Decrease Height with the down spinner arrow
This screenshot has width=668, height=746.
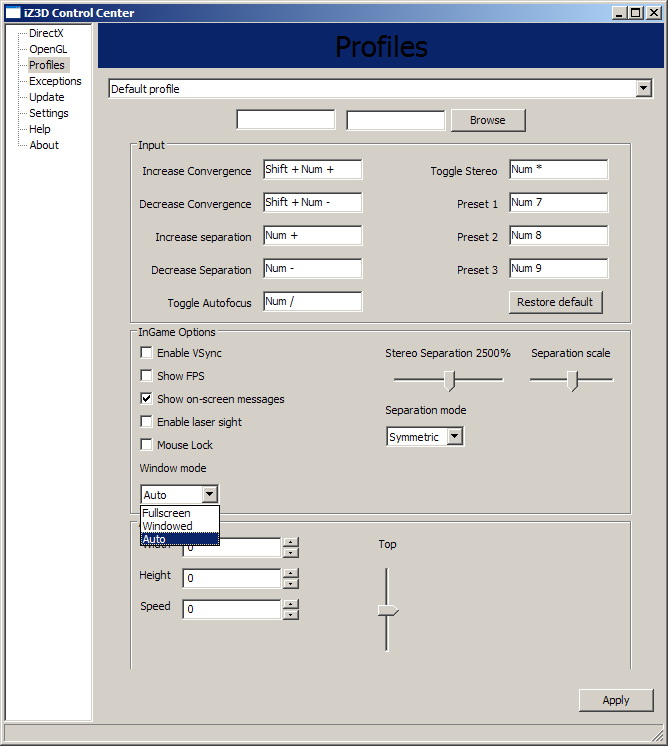tap(291, 584)
